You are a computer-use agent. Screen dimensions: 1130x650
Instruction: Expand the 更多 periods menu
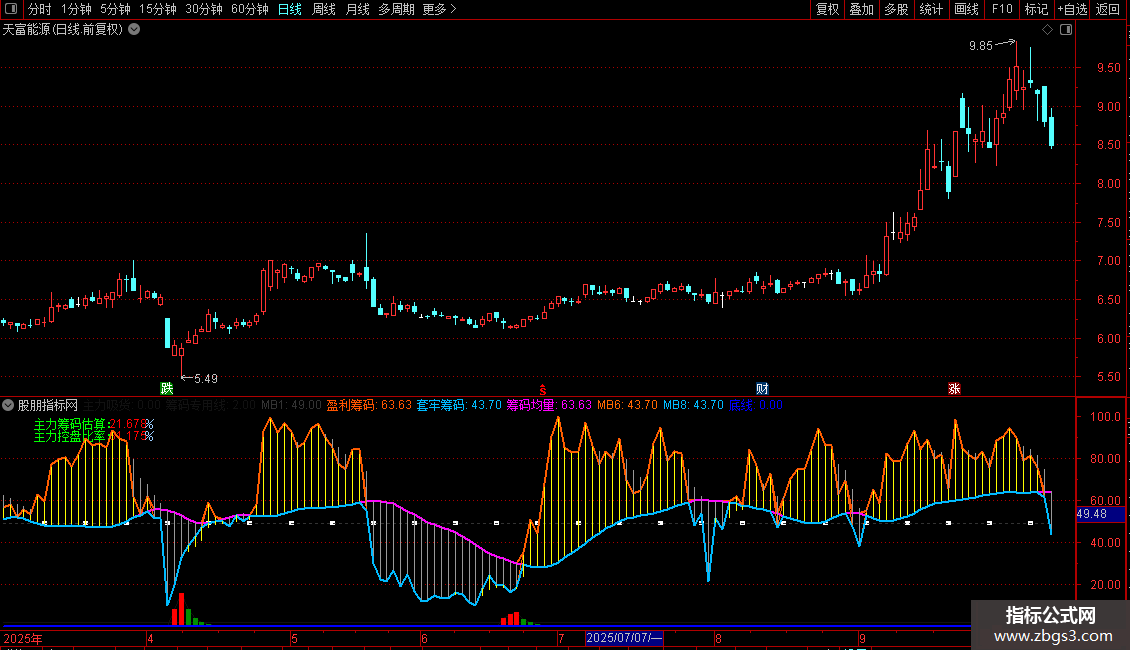coord(439,9)
